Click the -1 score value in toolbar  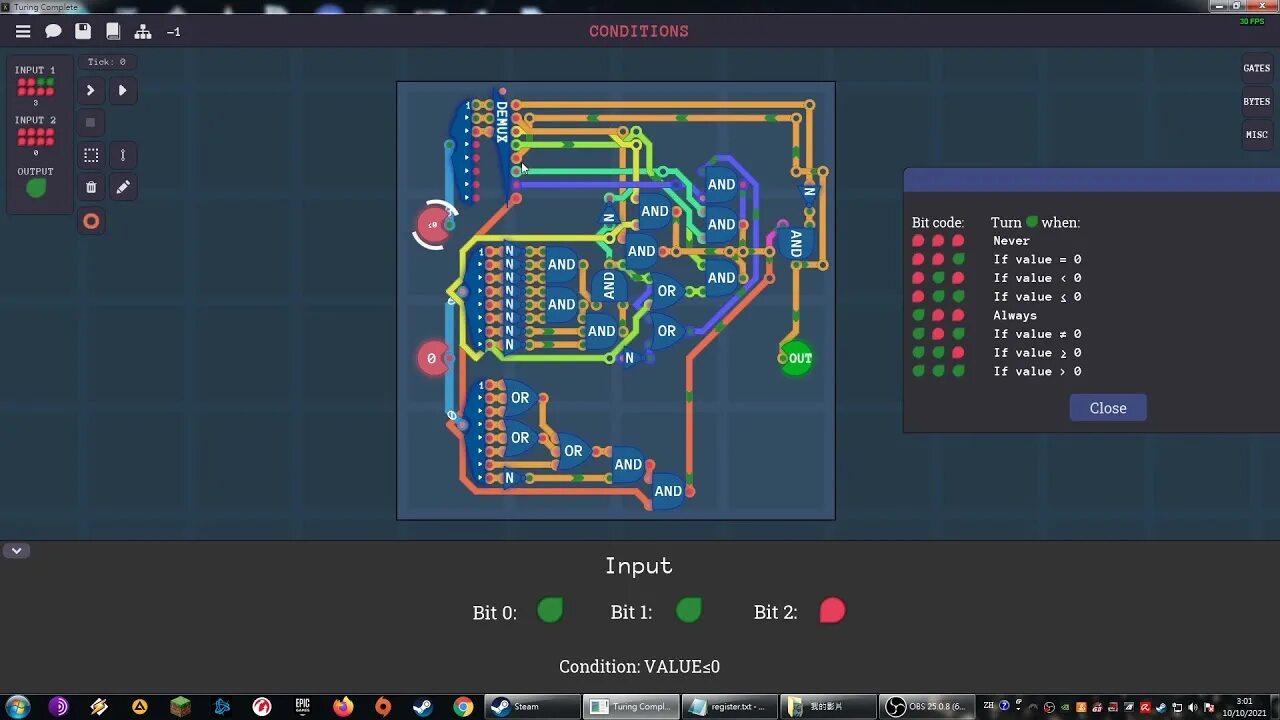174,32
